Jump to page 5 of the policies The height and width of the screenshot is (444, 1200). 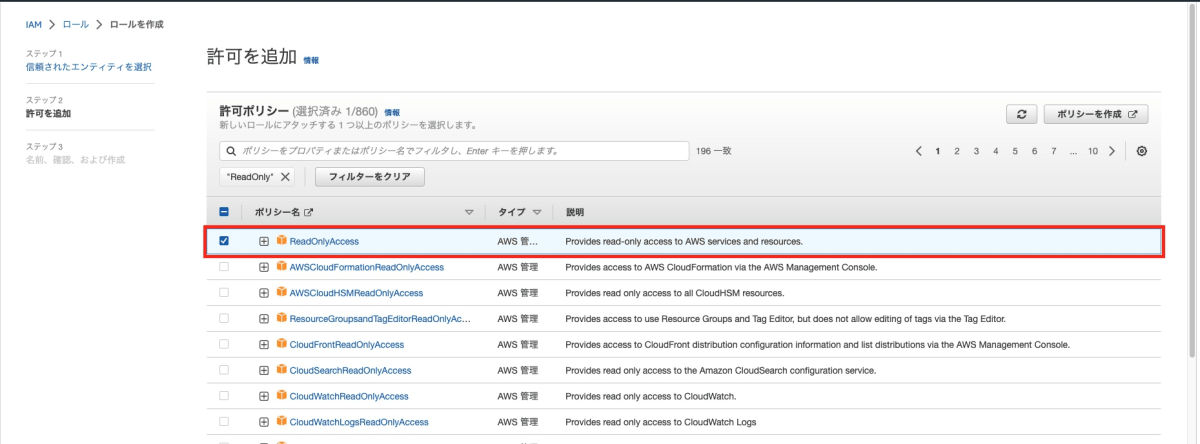[x=1015, y=151]
